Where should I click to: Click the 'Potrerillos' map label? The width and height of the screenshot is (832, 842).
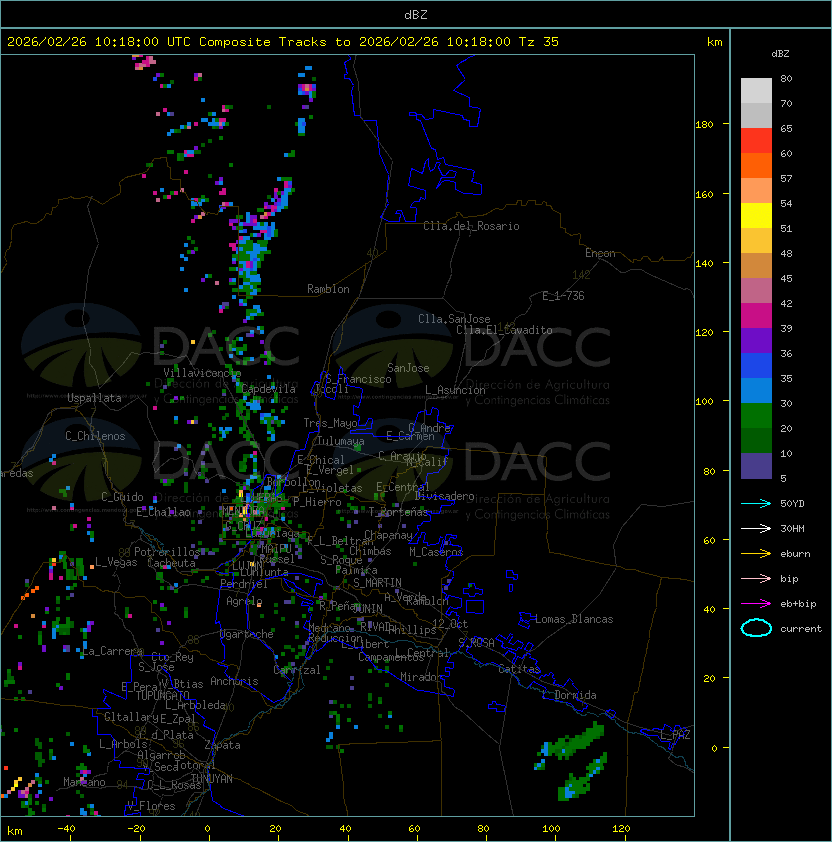[167, 552]
